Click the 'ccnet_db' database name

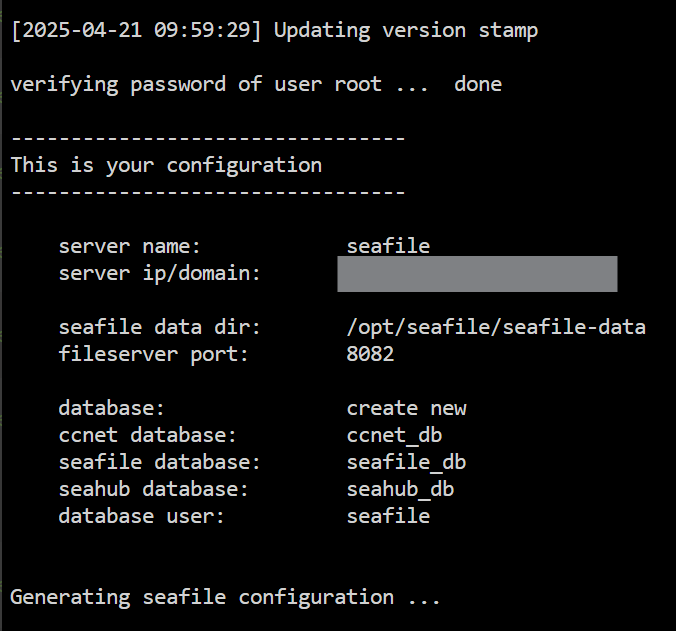(394, 435)
